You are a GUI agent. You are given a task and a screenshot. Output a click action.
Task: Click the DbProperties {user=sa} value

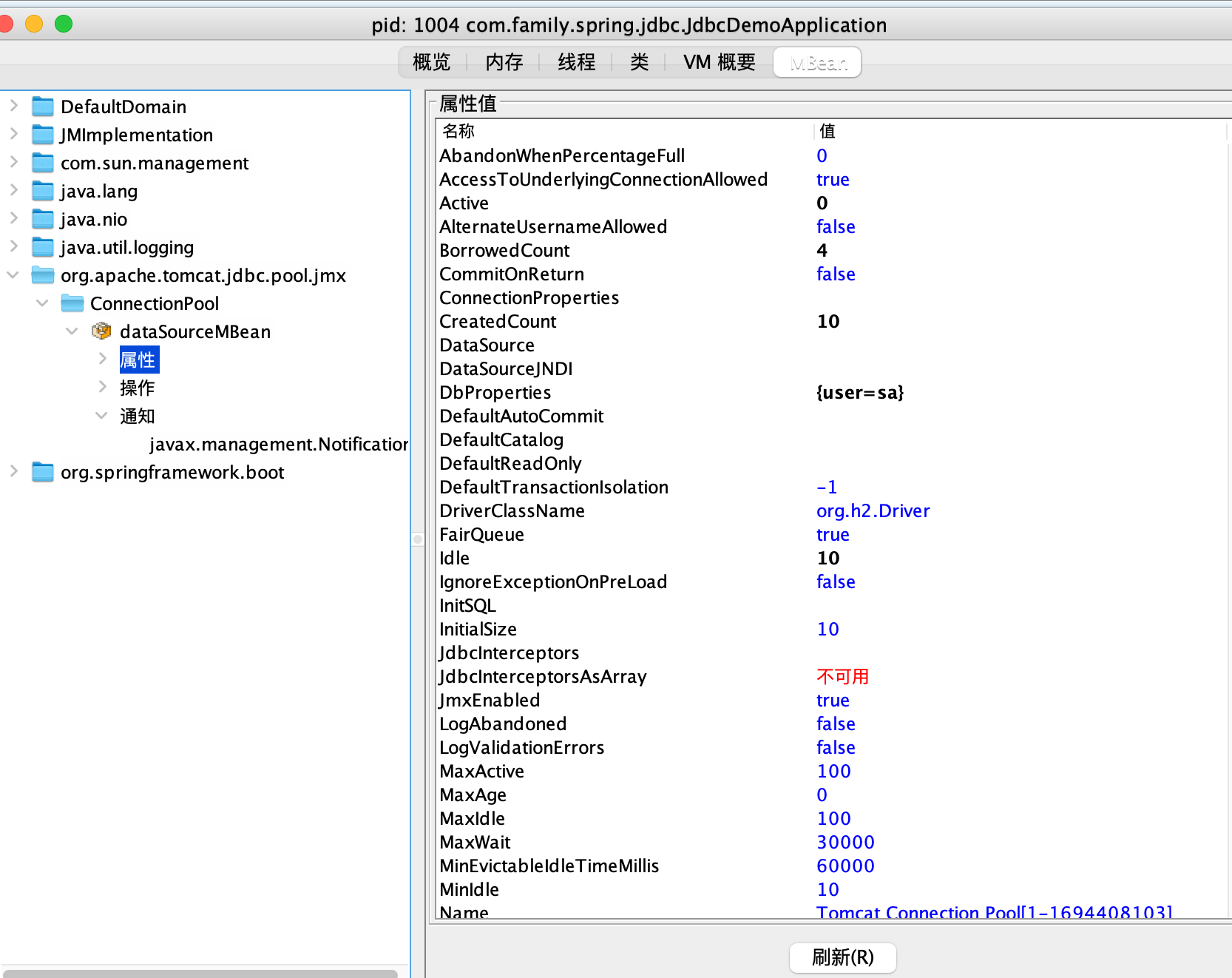(860, 392)
